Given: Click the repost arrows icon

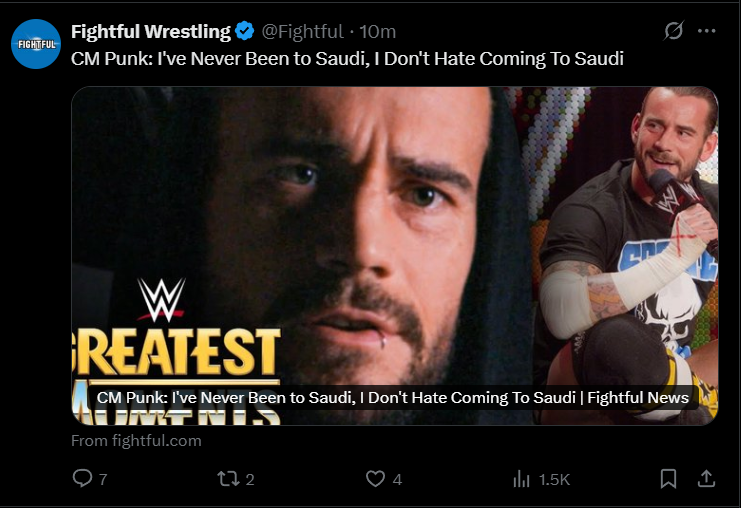Looking at the screenshot, I should click(x=228, y=479).
